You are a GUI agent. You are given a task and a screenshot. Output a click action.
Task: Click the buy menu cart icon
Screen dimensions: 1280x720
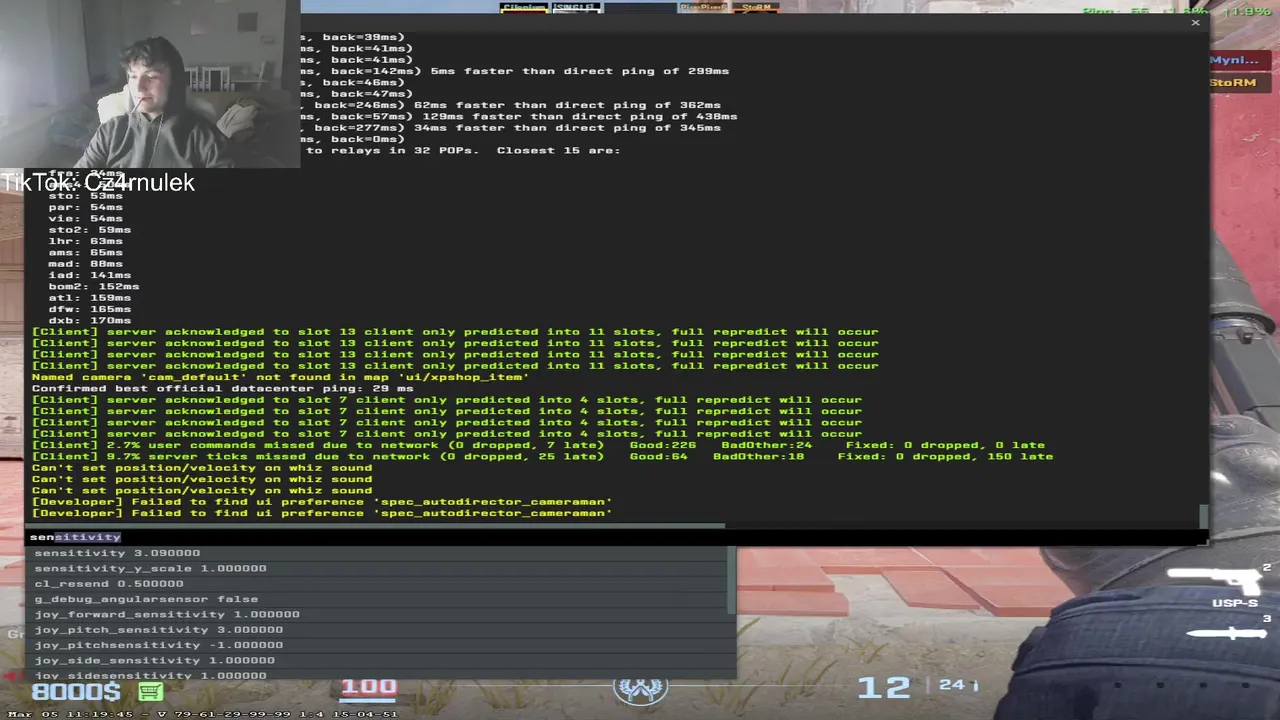pyautogui.click(x=150, y=691)
